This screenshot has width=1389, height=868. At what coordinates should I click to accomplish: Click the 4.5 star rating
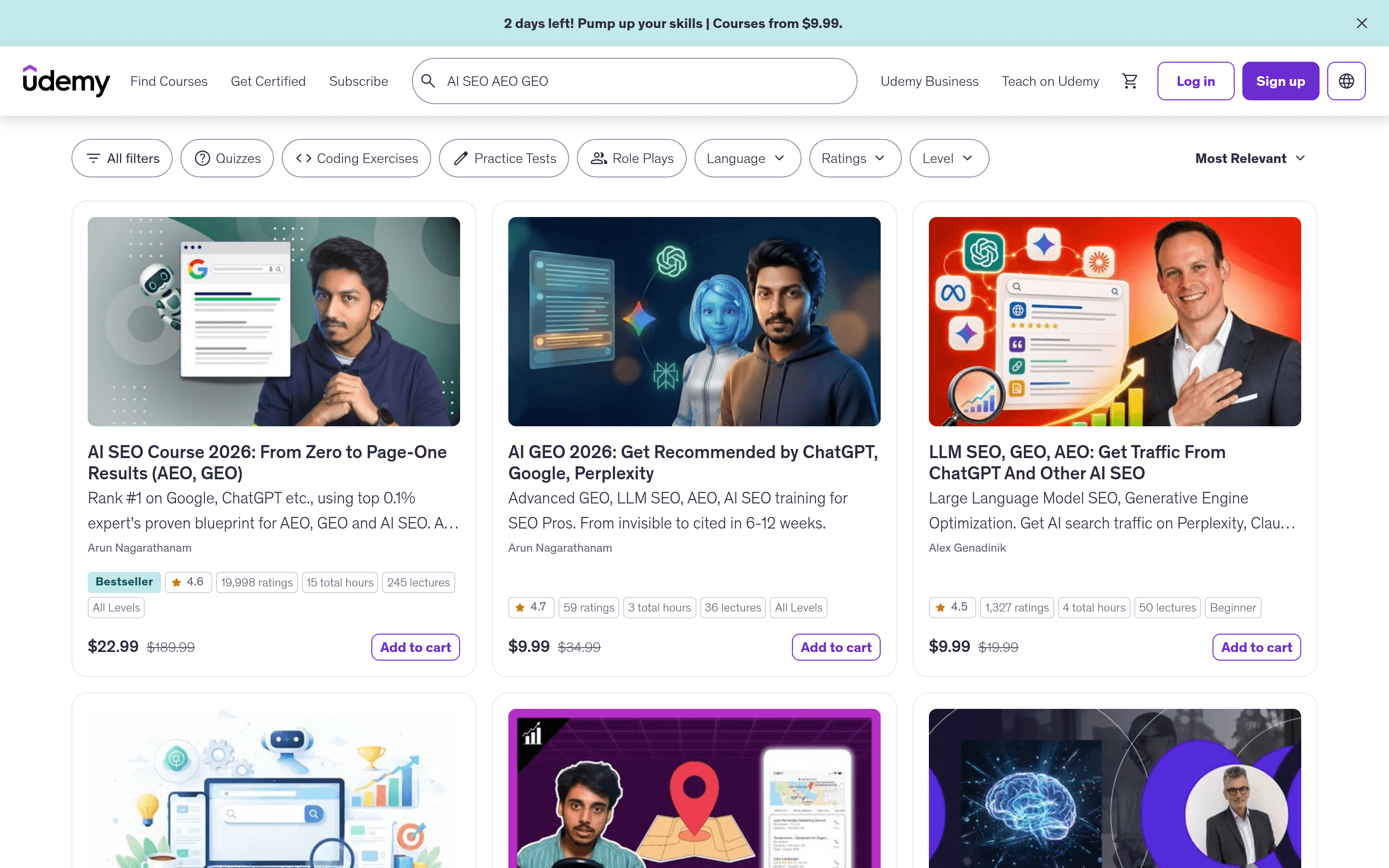click(x=952, y=607)
